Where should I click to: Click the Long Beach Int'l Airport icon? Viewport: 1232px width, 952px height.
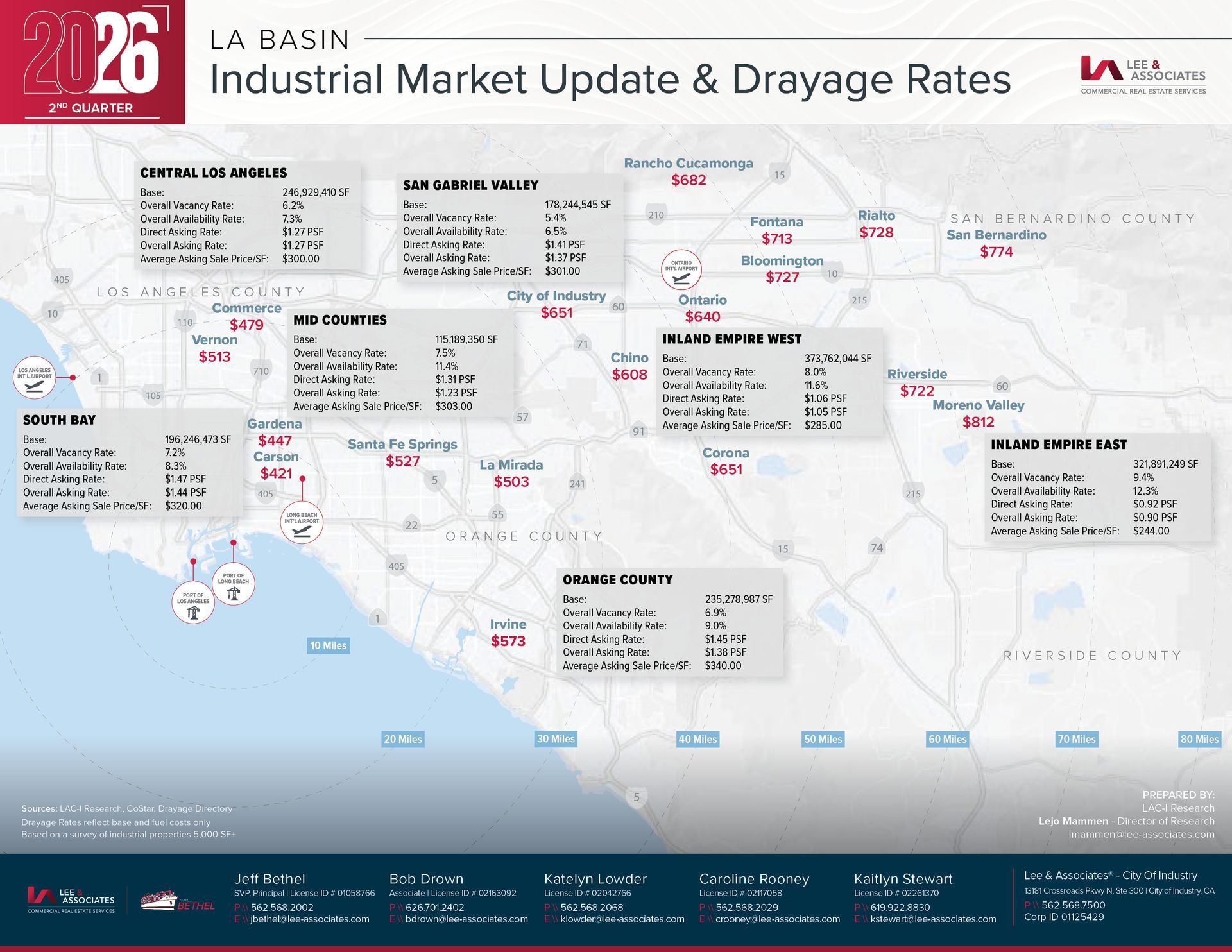point(302,523)
